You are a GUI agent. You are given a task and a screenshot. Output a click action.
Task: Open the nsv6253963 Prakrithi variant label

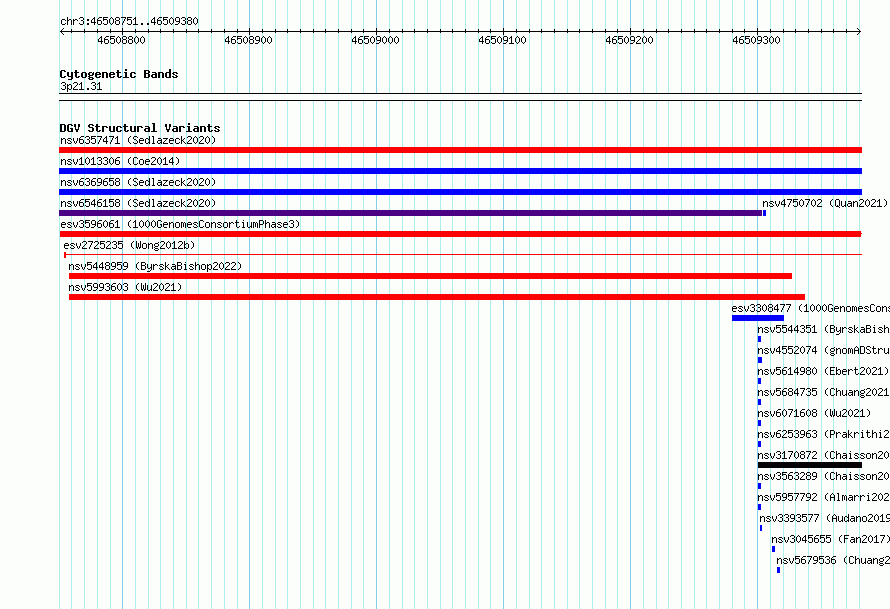click(824, 434)
